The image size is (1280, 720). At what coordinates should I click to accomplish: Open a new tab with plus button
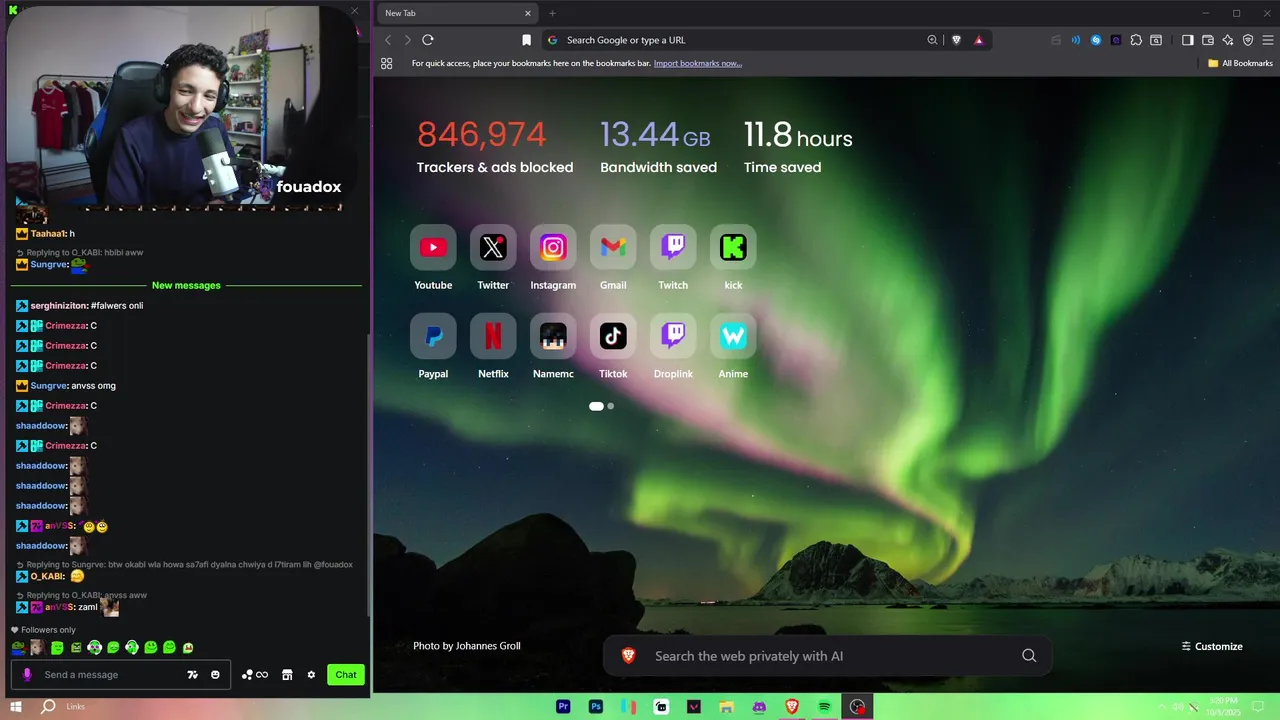552,13
